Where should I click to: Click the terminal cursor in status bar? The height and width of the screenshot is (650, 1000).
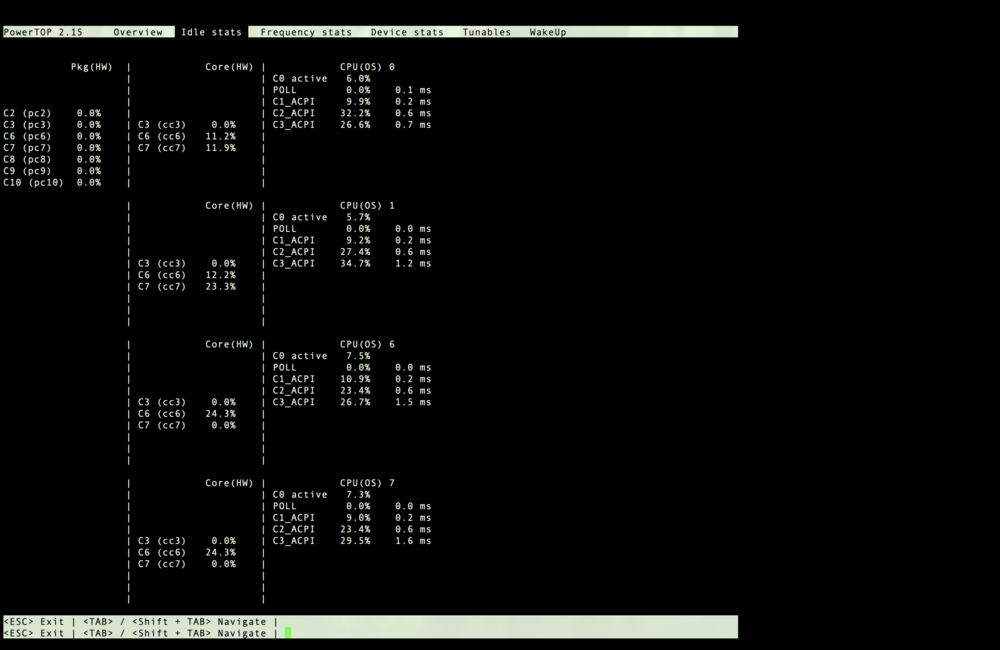tap(288, 633)
